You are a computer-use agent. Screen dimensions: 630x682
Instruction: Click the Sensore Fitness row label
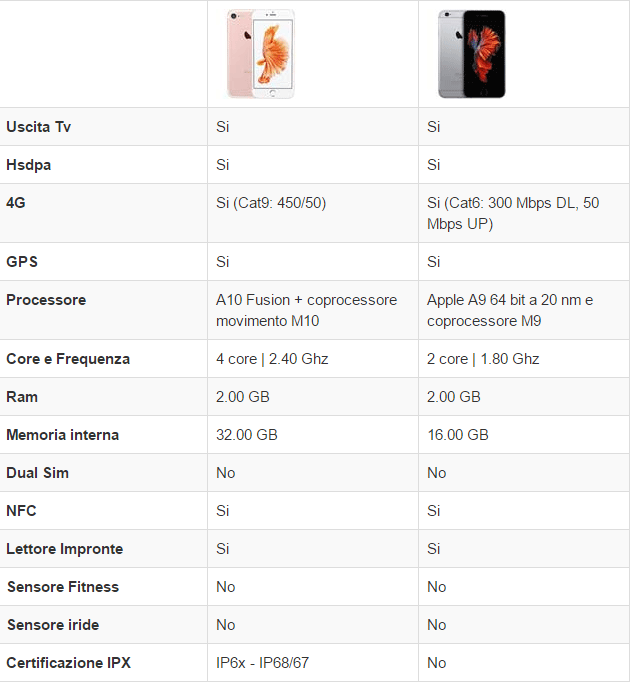pos(62,587)
